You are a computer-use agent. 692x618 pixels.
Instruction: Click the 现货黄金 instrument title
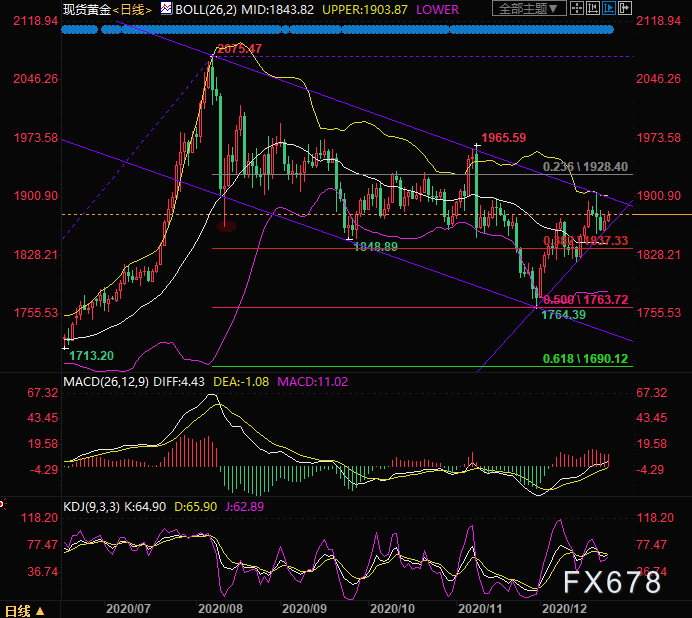pos(85,9)
